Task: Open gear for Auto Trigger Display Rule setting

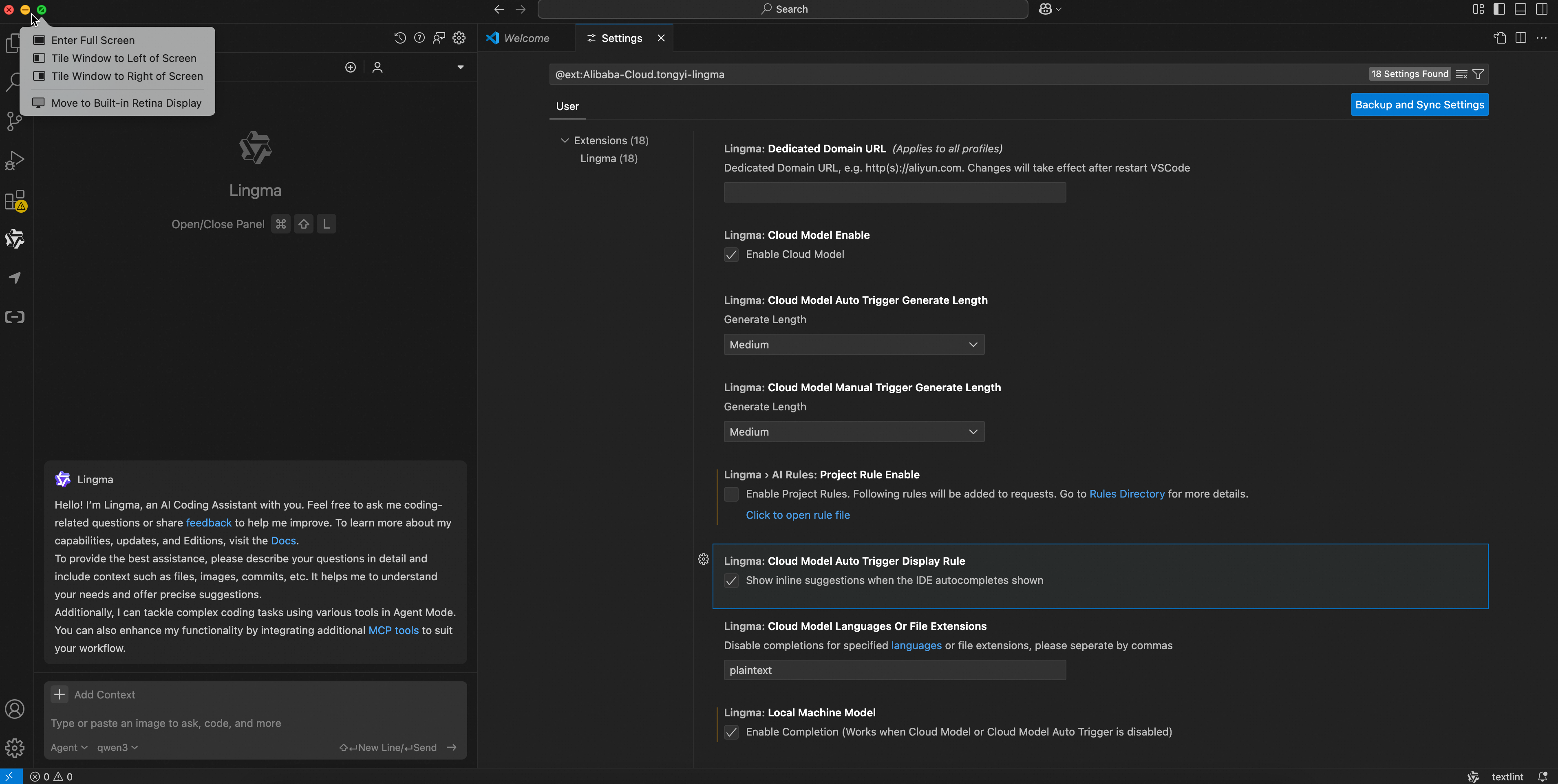Action: (x=704, y=559)
